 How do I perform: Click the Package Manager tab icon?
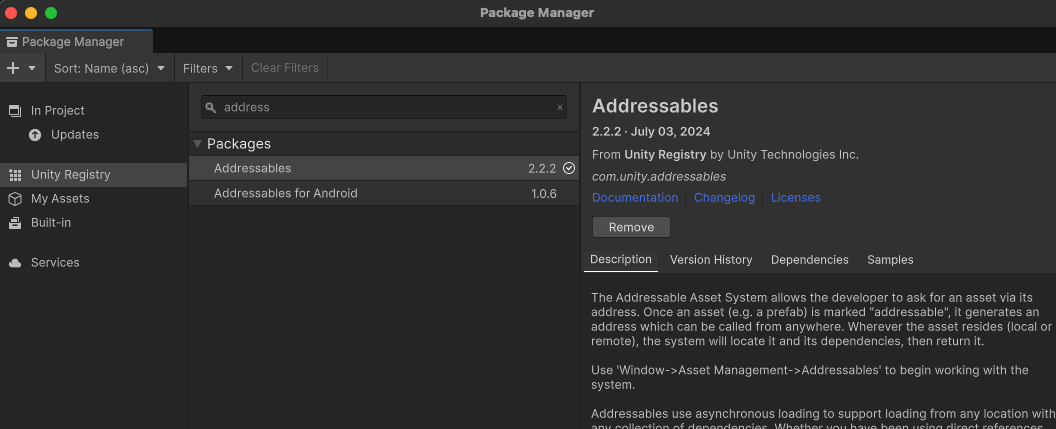click(11, 42)
